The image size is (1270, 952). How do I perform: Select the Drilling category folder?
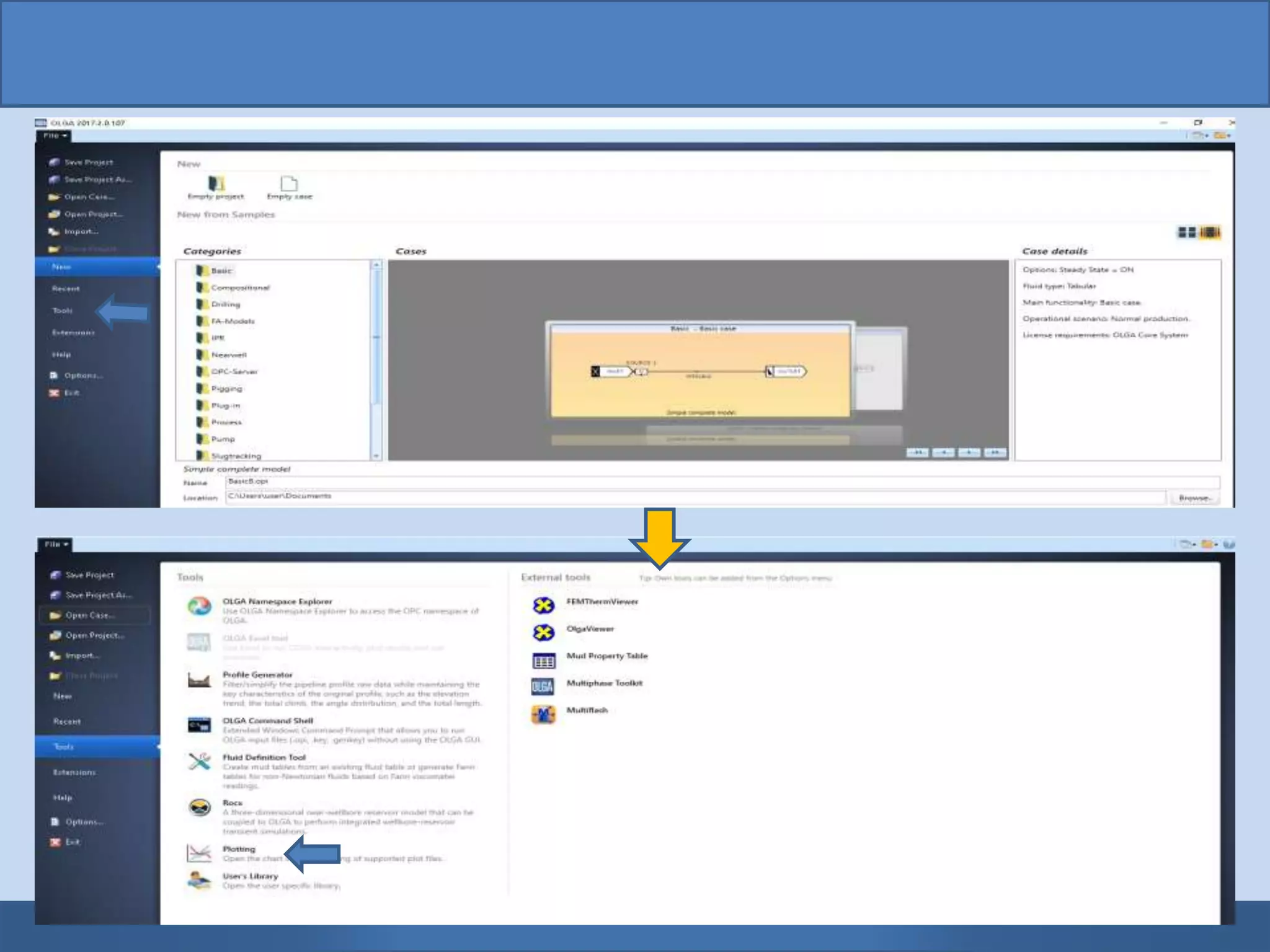[225, 304]
